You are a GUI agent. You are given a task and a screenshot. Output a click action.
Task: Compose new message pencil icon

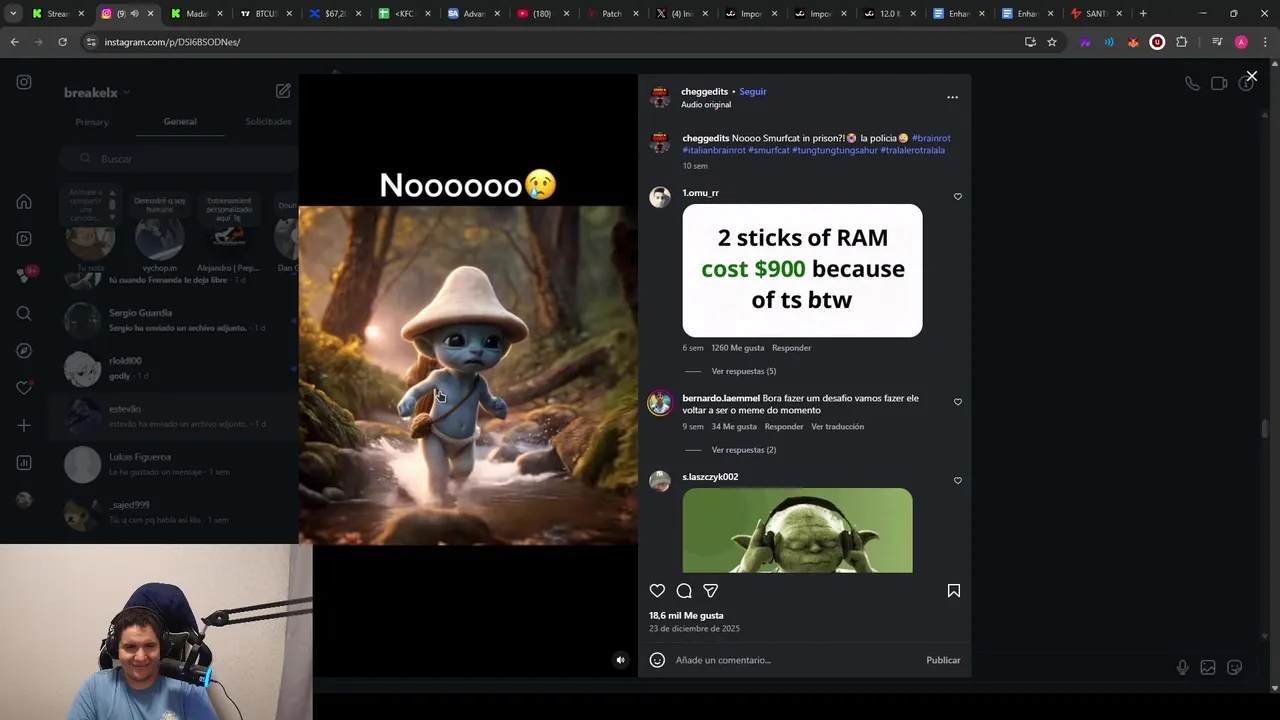click(283, 91)
